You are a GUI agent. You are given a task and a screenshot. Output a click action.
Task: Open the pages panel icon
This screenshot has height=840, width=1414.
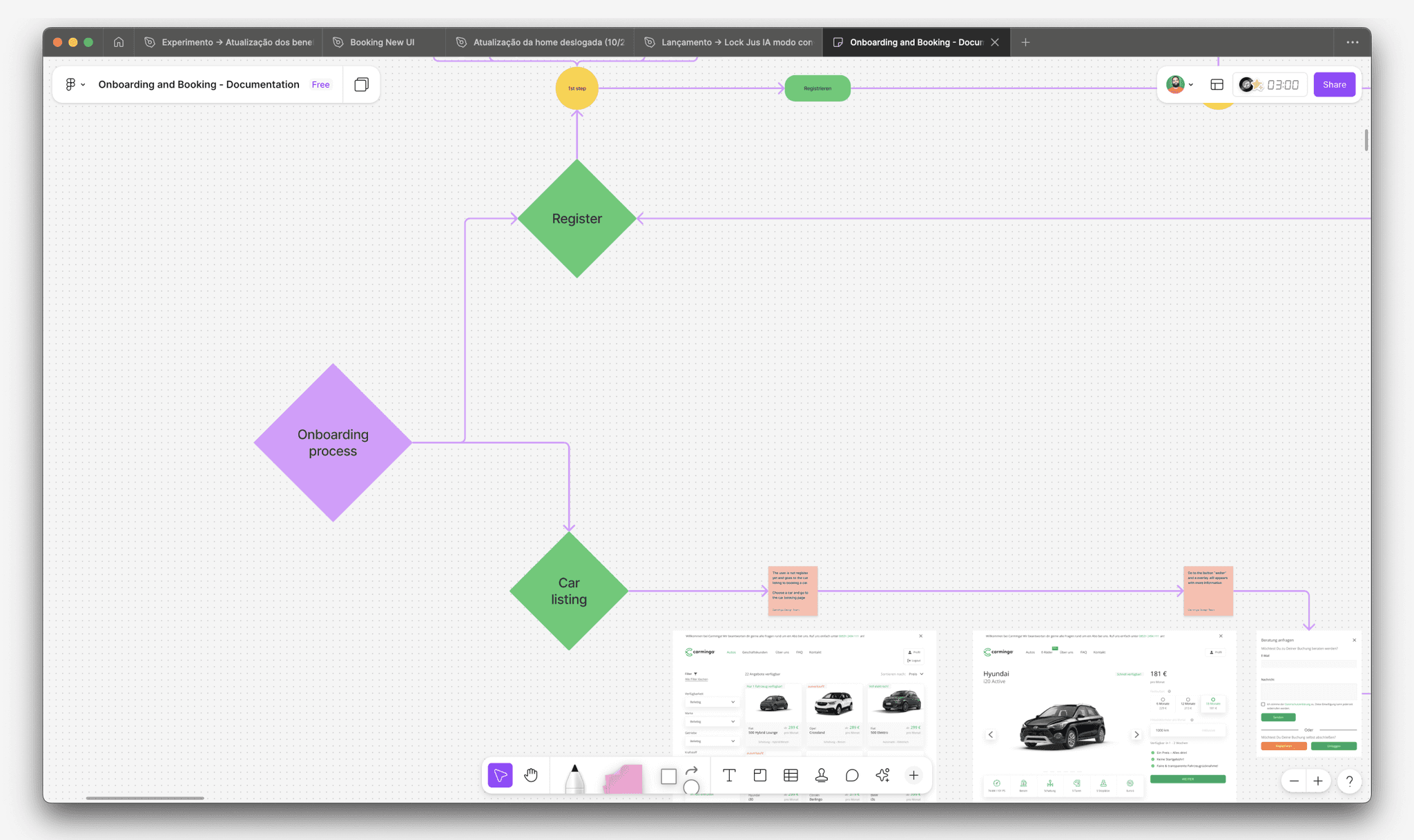click(x=361, y=84)
